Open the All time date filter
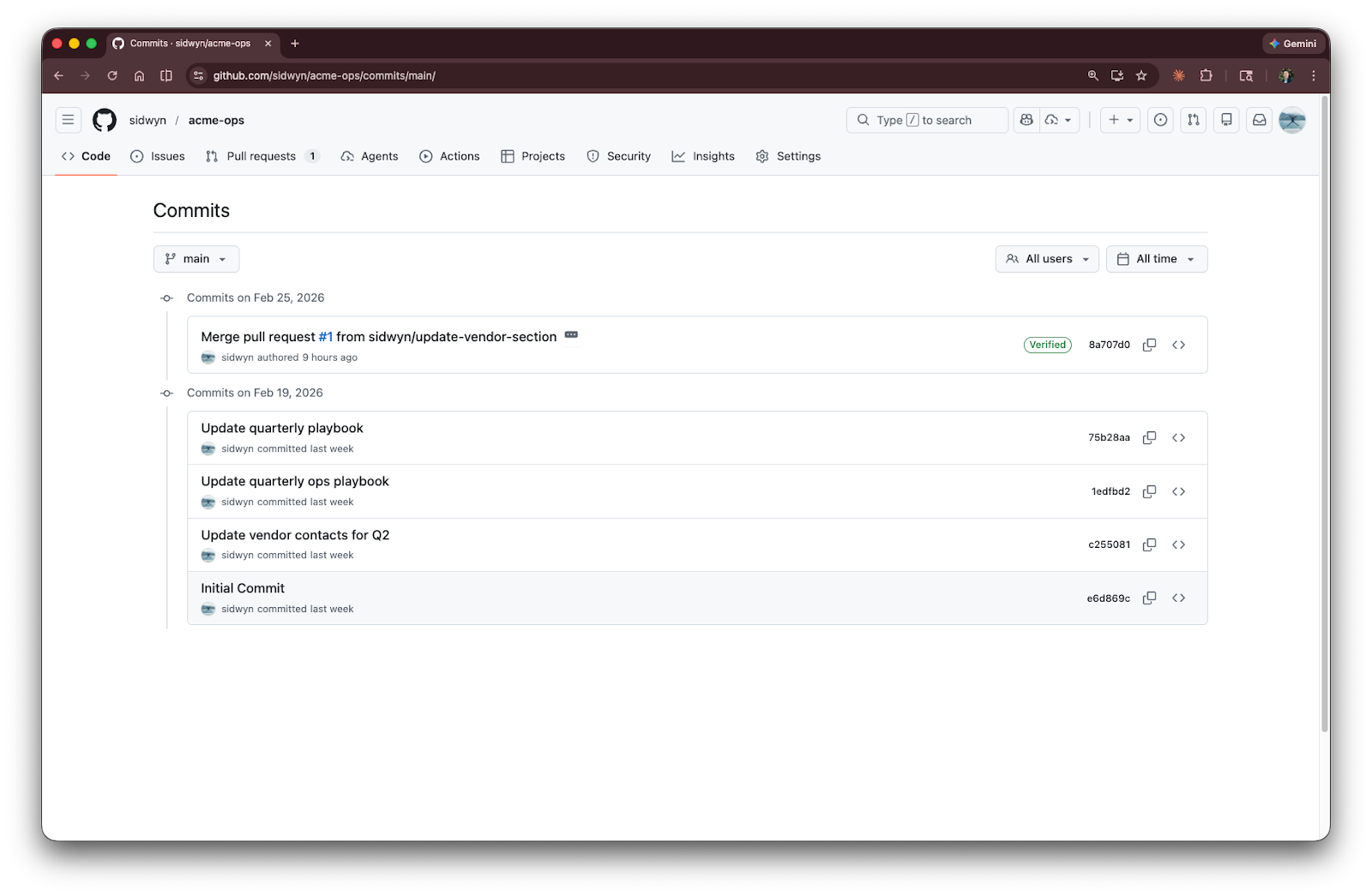This screenshot has width=1372, height=896. [x=1157, y=259]
